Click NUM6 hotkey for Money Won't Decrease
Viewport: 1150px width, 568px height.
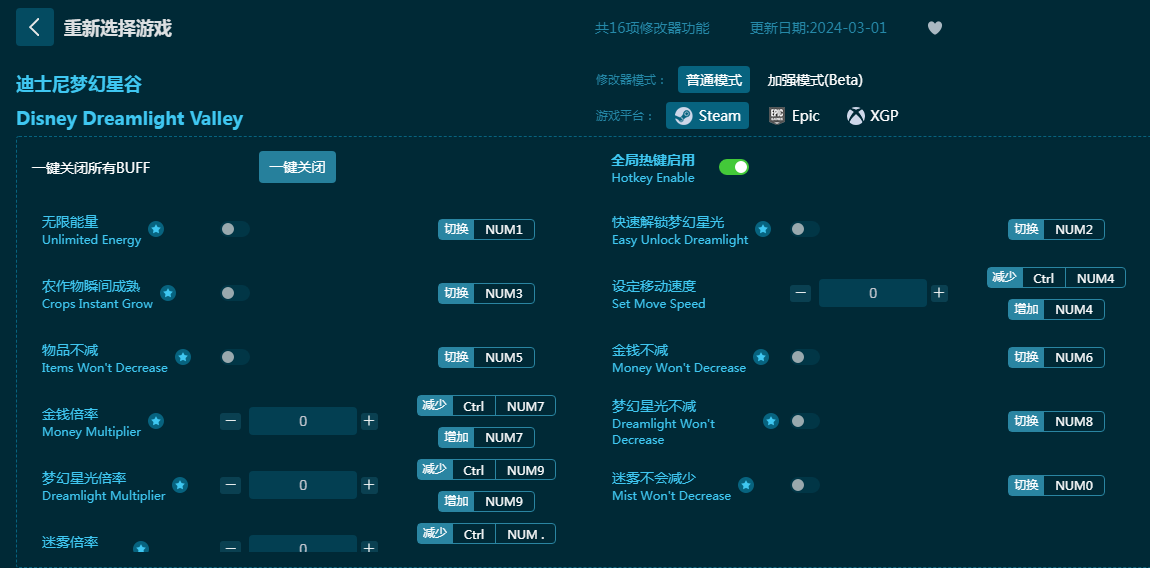(1056, 357)
